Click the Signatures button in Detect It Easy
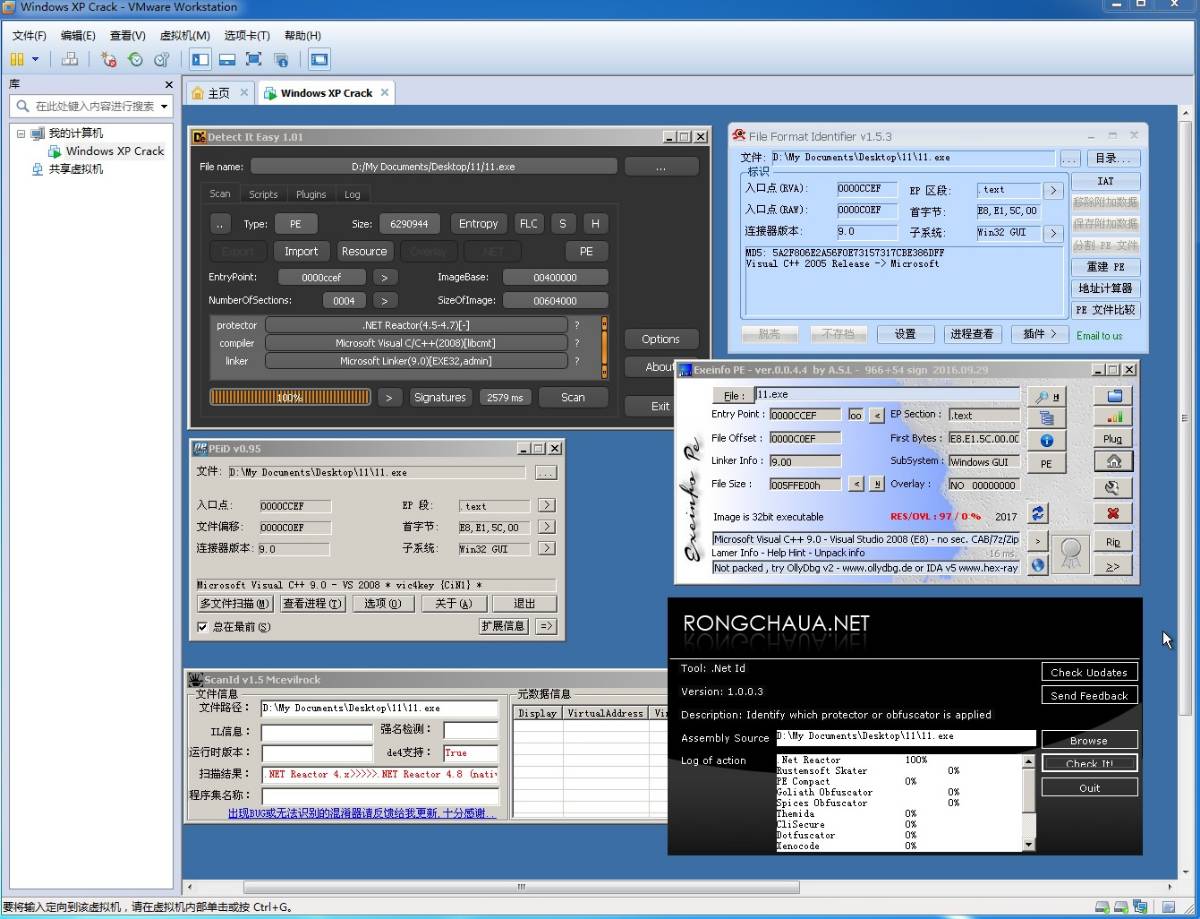Screen dimensions: 1200x919 pyautogui.click(x=440, y=397)
